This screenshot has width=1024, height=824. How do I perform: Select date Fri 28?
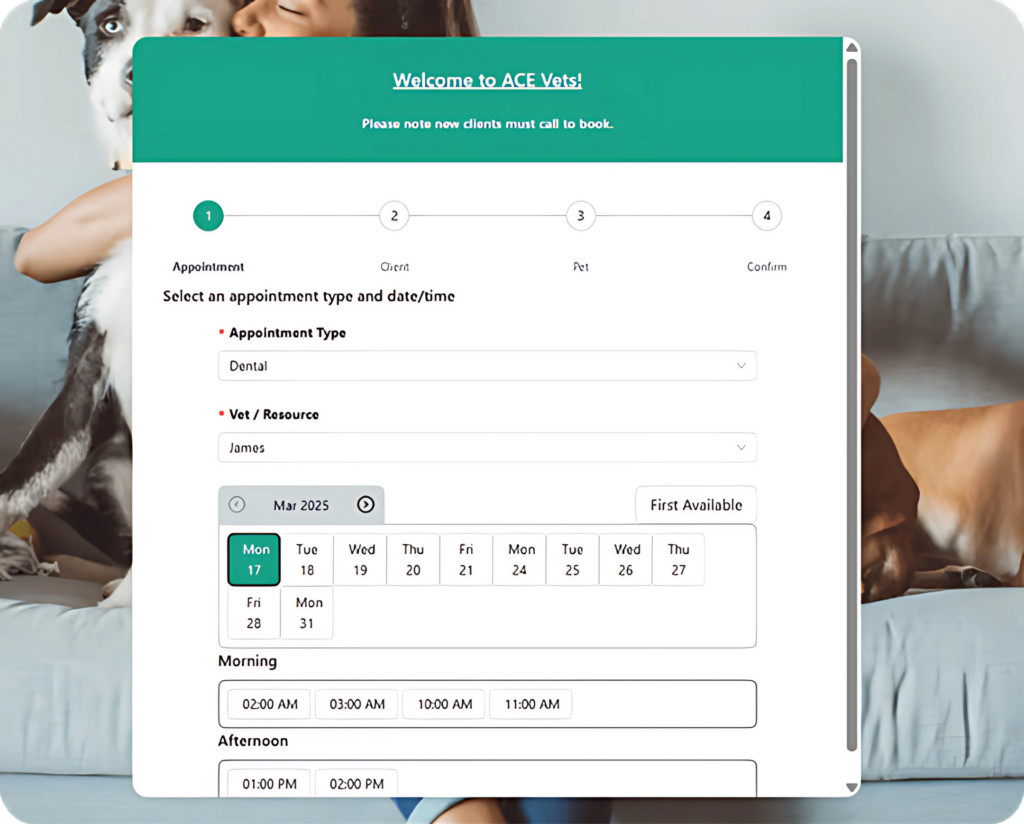click(x=254, y=612)
